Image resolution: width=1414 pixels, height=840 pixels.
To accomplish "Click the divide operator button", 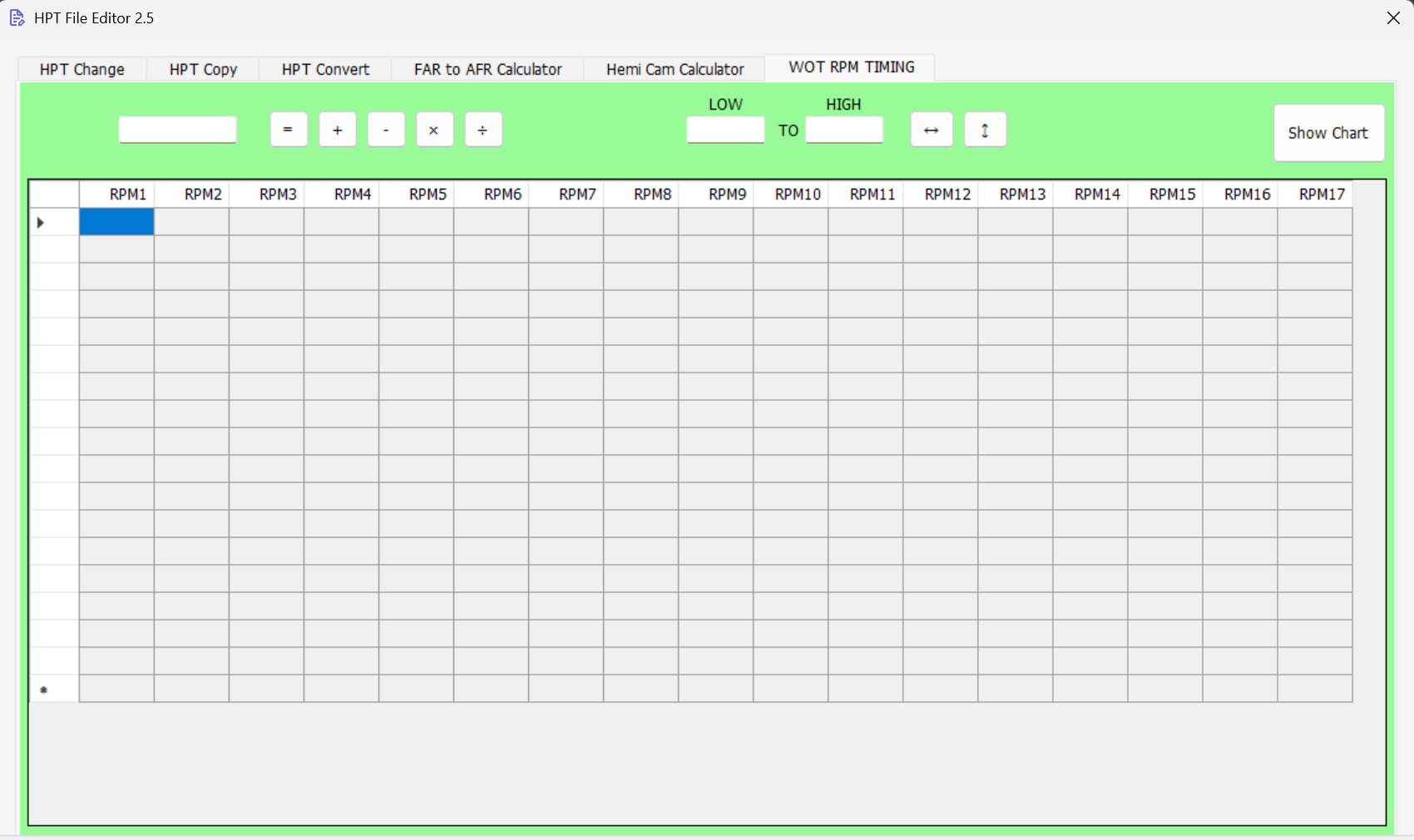I will pyautogui.click(x=483, y=130).
